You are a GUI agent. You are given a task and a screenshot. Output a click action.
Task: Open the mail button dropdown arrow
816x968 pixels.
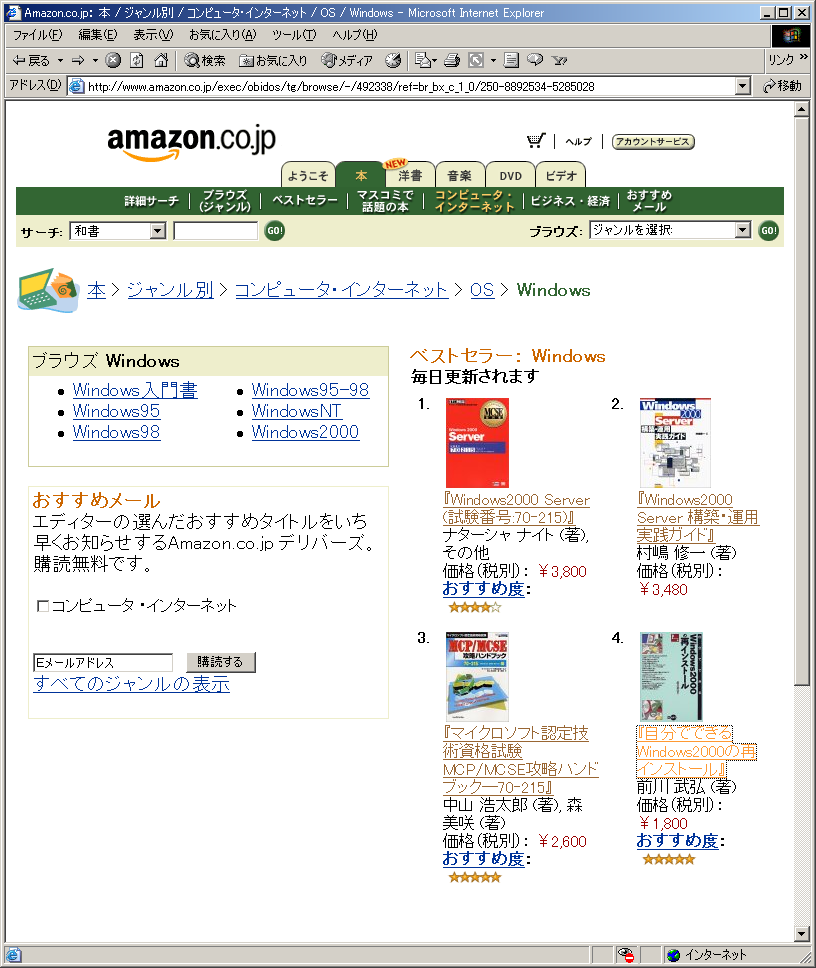click(435, 60)
